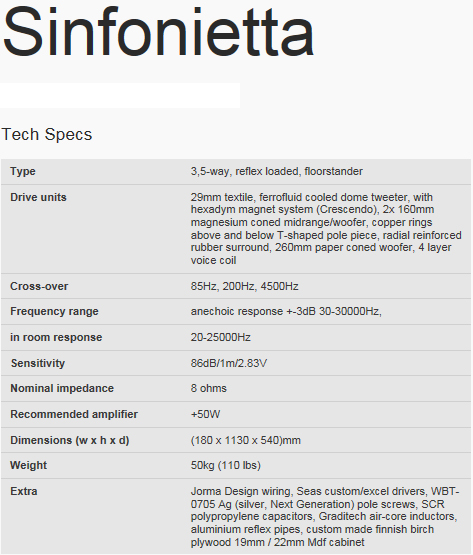
Task: Click the Frequency range label
Action: pos(54,311)
